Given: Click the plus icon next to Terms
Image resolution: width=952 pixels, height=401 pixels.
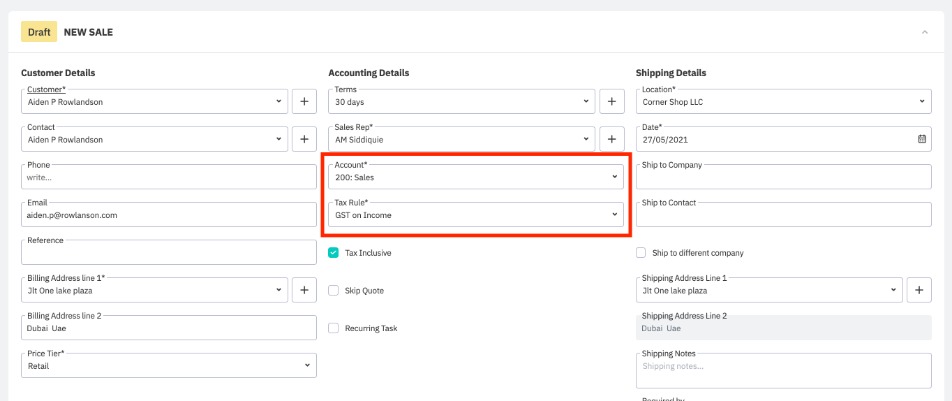Looking at the screenshot, I should [x=612, y=101].
